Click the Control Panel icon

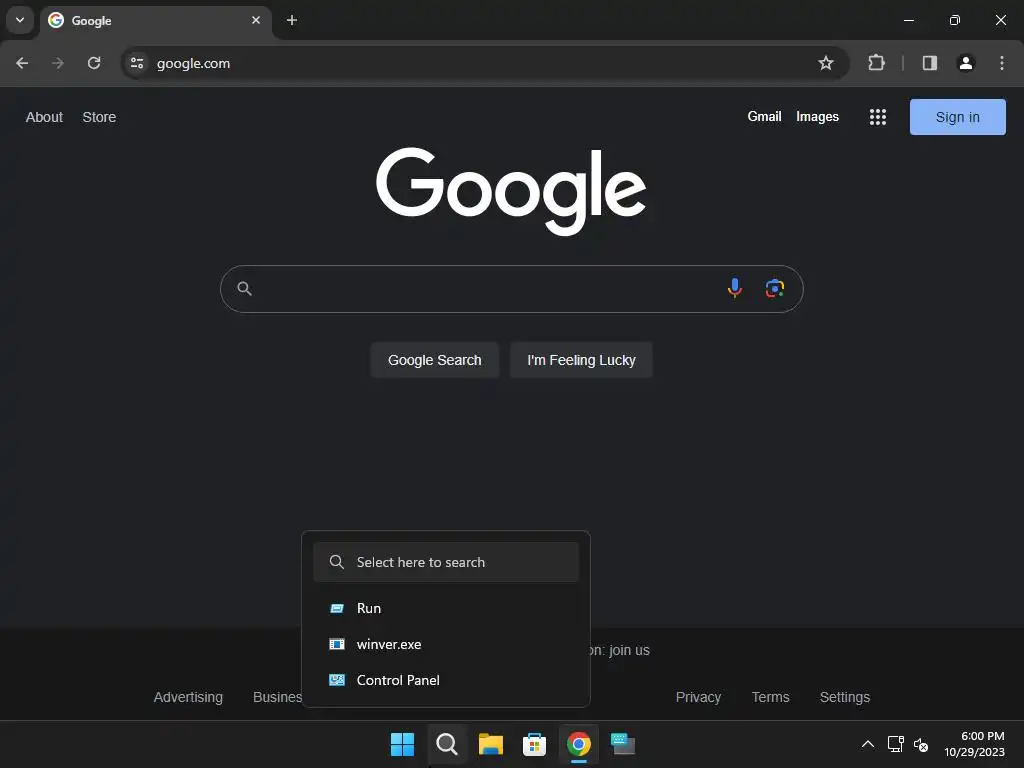pos(336,680)
